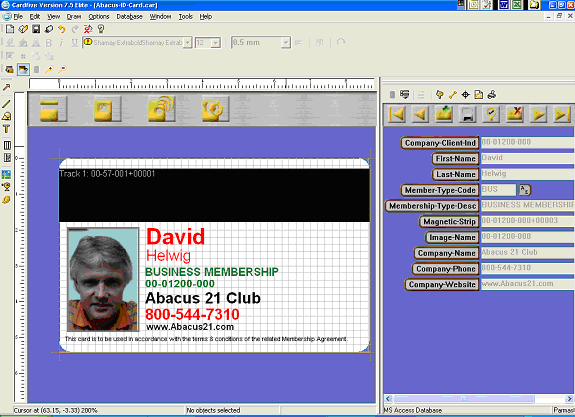Image resolution: width=575 pixels, height=417 pixels.
Task: Open the 0.5 mm line width dropdown
Action: click(x=286, y=43)
